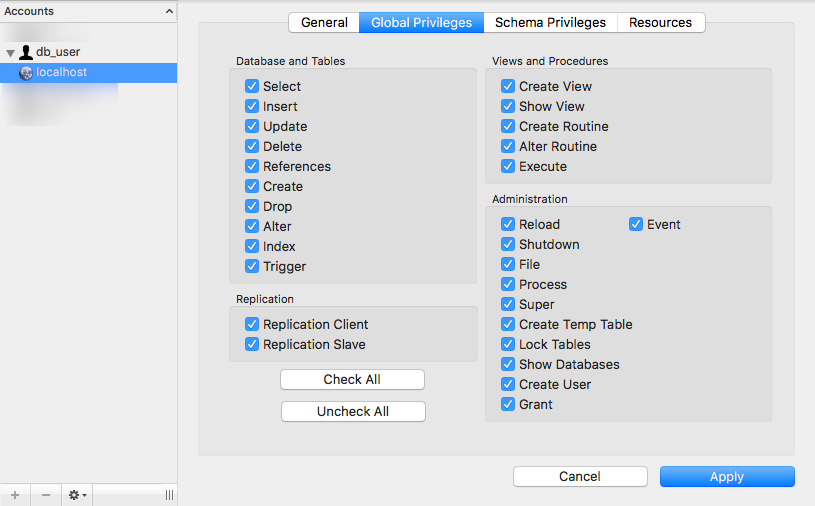Toggle the Drop privilege checkbox
The image size is (815, 506).
(x=252, y=207)
